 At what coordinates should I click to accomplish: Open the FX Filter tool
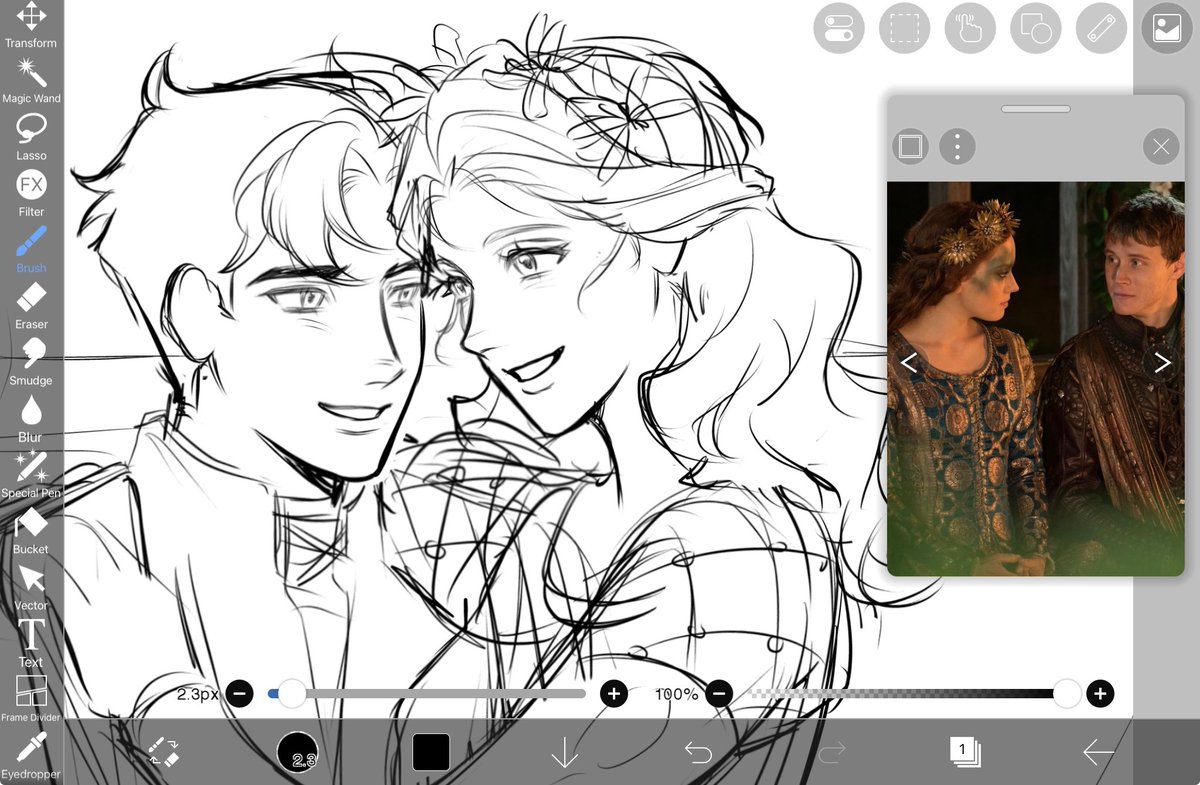coord(31,193)
